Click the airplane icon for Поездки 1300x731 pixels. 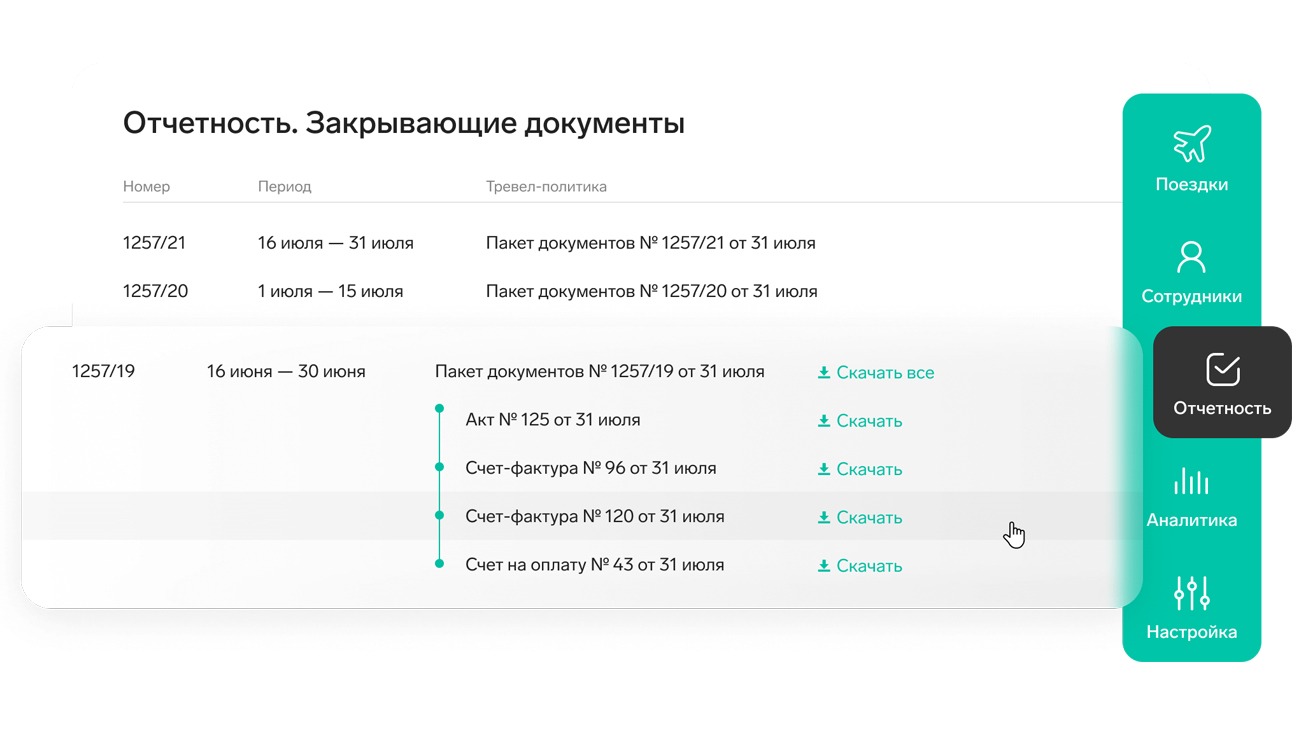pyautogui.click(x=1191, y=144)
